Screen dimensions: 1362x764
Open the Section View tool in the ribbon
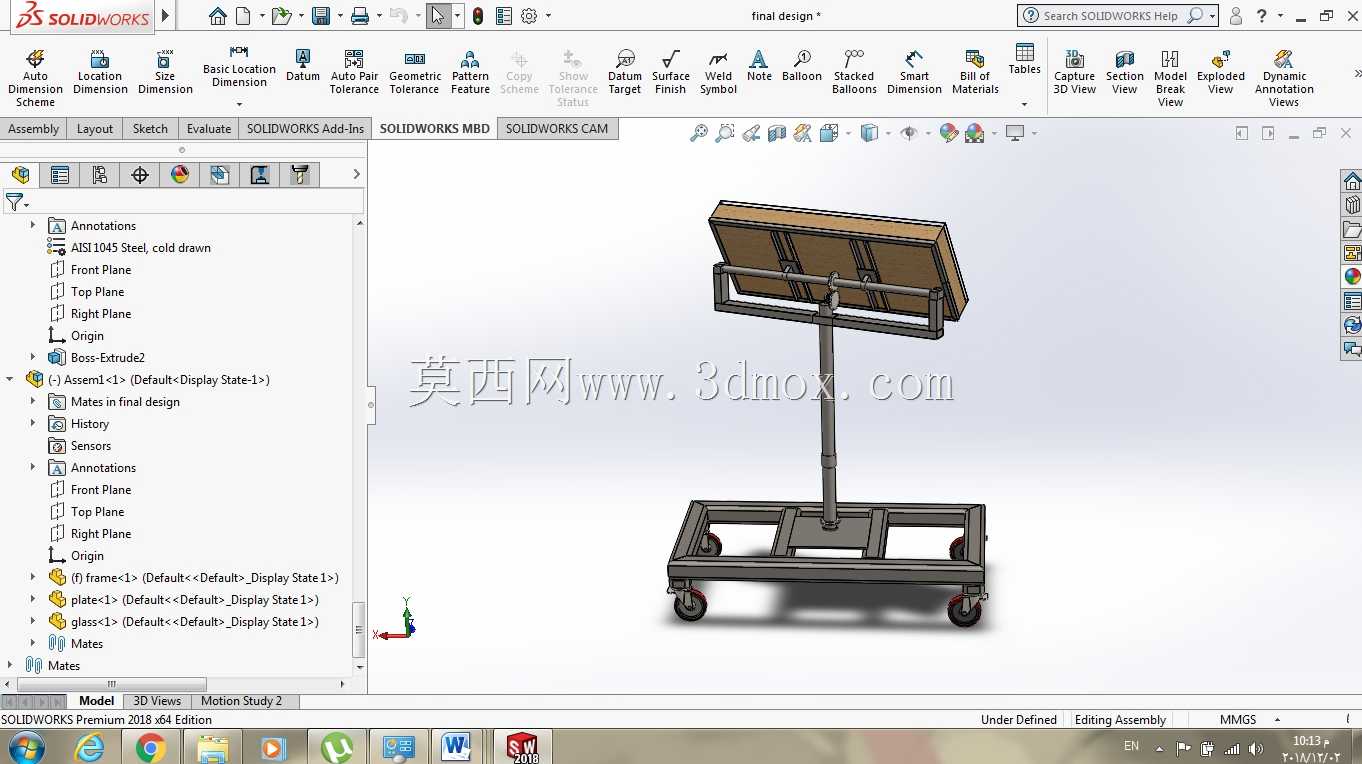click(1125, 72)
